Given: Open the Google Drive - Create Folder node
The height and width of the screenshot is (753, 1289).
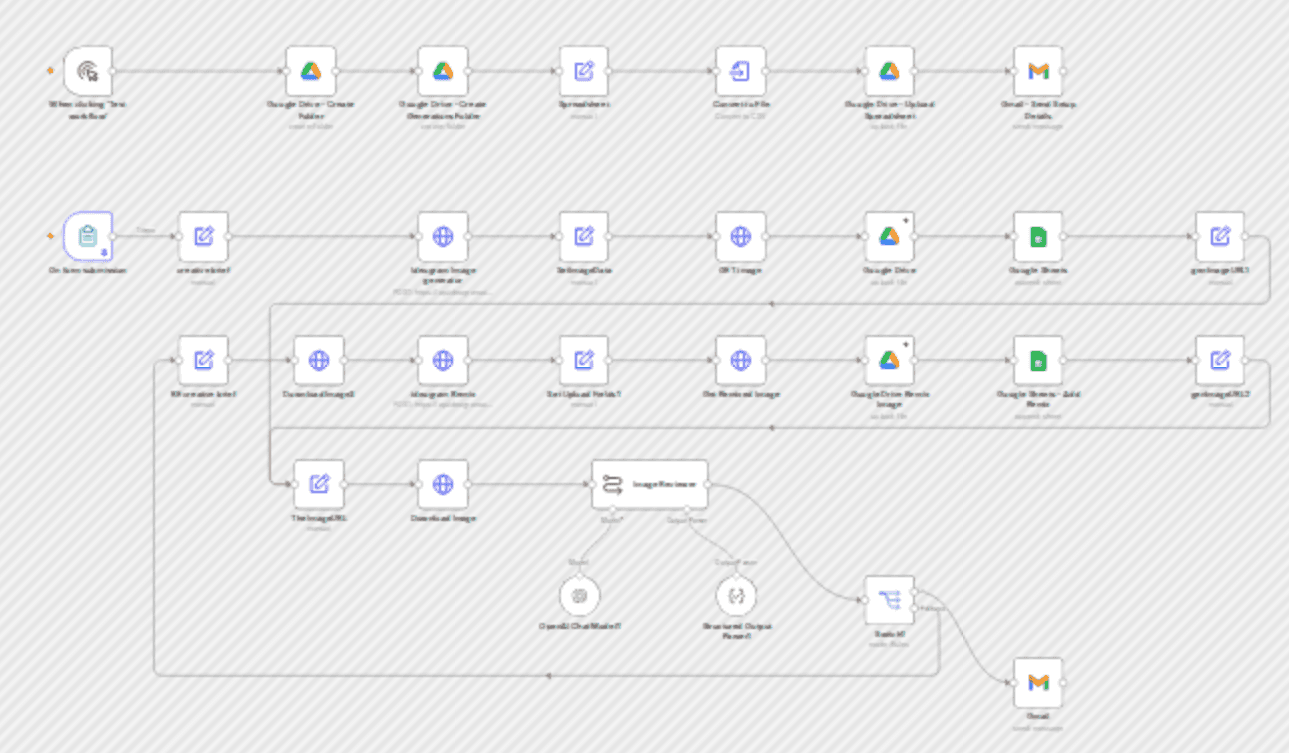Looking at the screenshot, I should click(310, 71).
